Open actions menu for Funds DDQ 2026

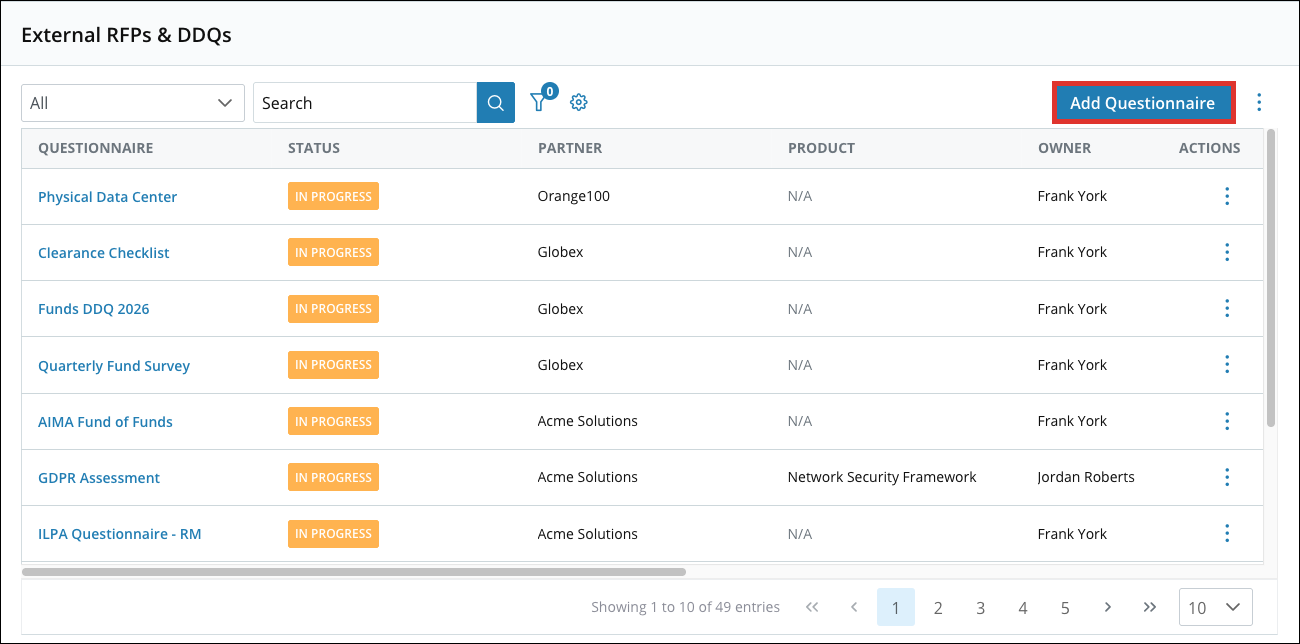pyautogui.click(x=1227, y=308)
